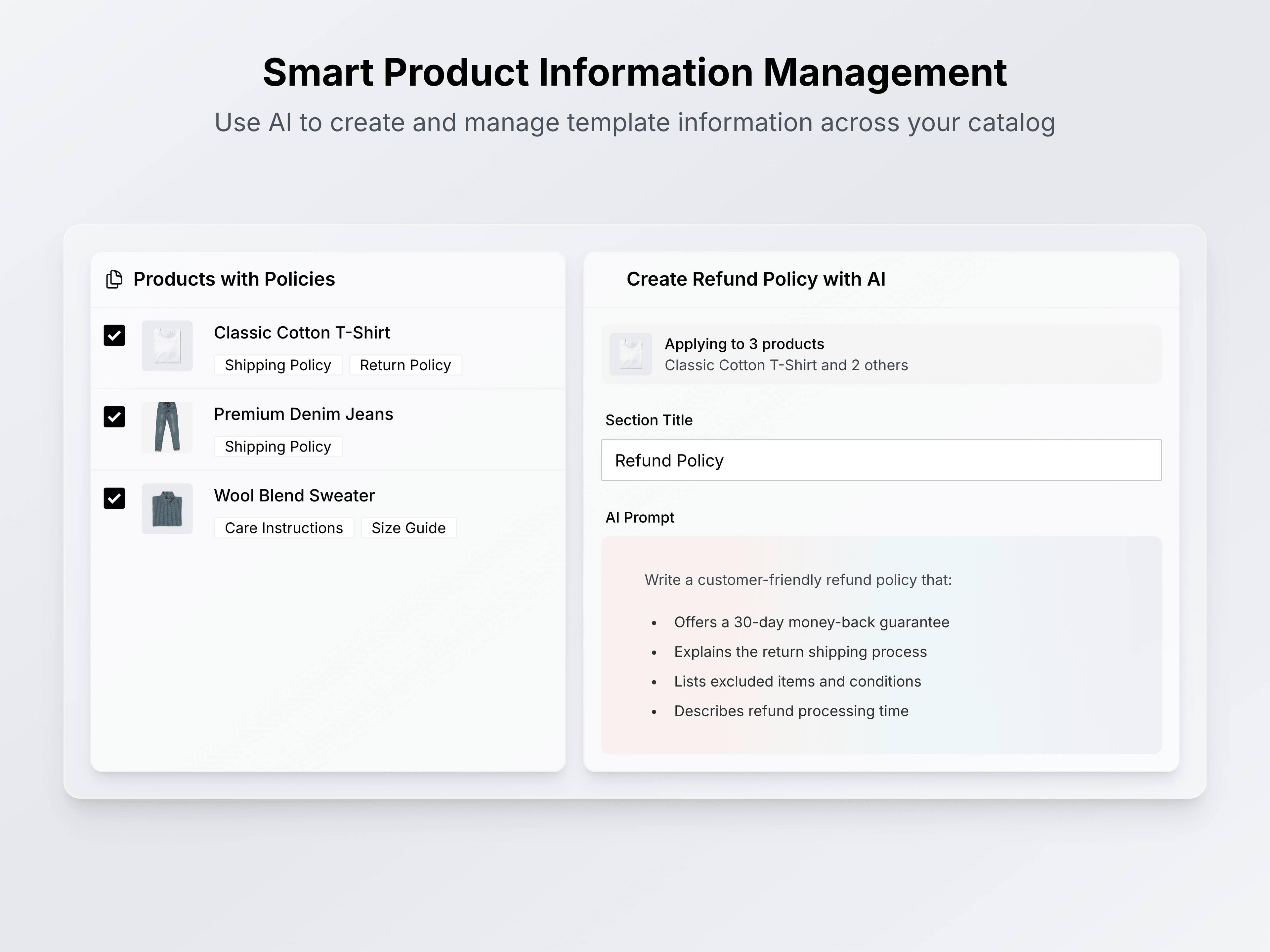Open the Care Instructions tag
This screenshot has height=952, width=1270.
click(284, 528)
